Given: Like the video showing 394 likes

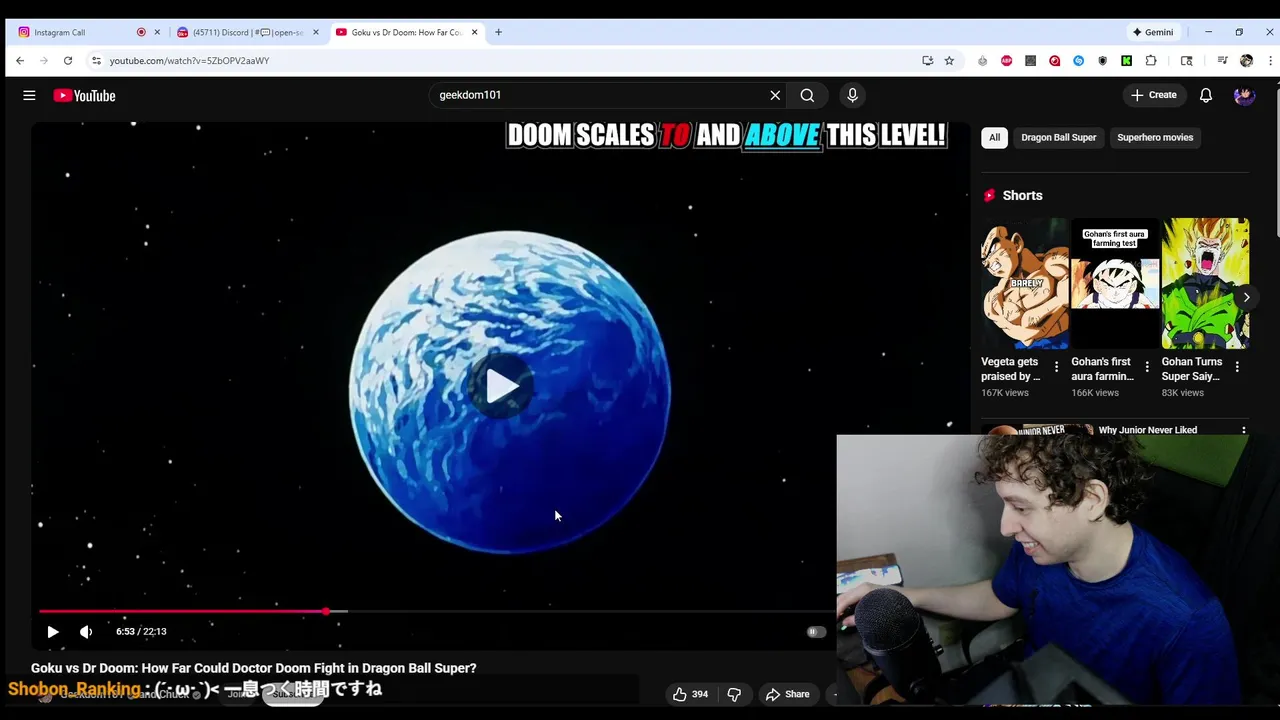Looking at the screenshot, I should (690, 694).
